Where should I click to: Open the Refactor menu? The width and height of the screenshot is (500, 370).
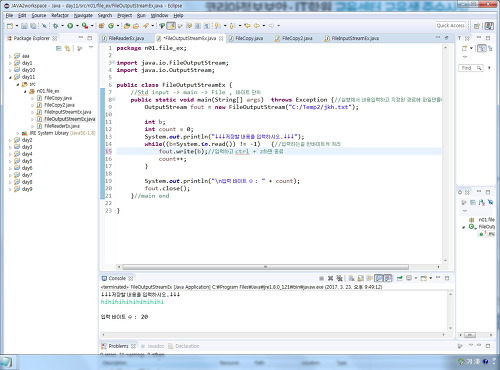point(60,15)
